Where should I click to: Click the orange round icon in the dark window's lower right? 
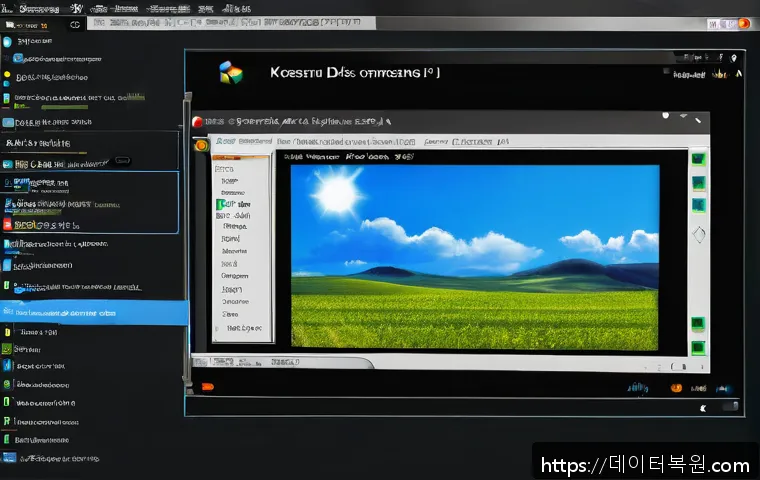coord(676,388)
